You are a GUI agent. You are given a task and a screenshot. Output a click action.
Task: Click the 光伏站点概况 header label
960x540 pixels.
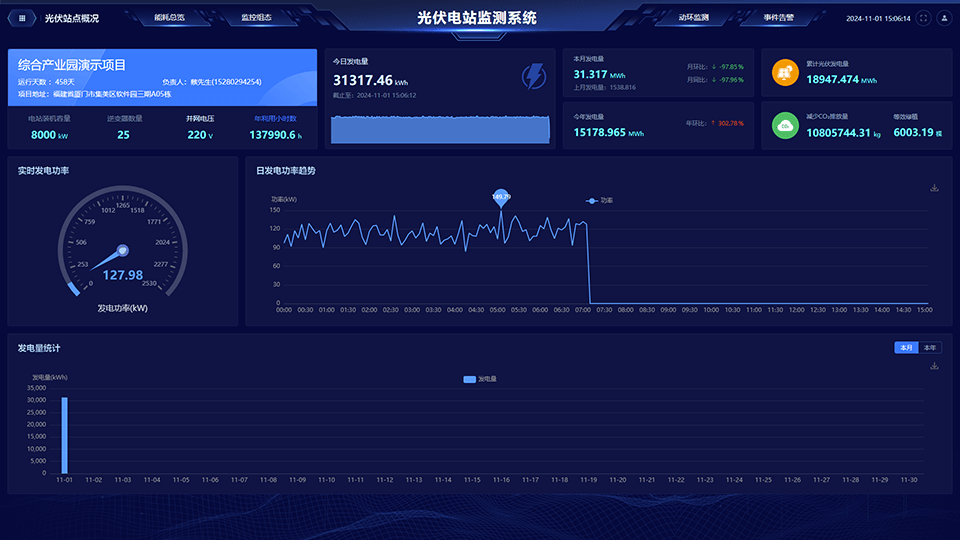tap(72, 18)
